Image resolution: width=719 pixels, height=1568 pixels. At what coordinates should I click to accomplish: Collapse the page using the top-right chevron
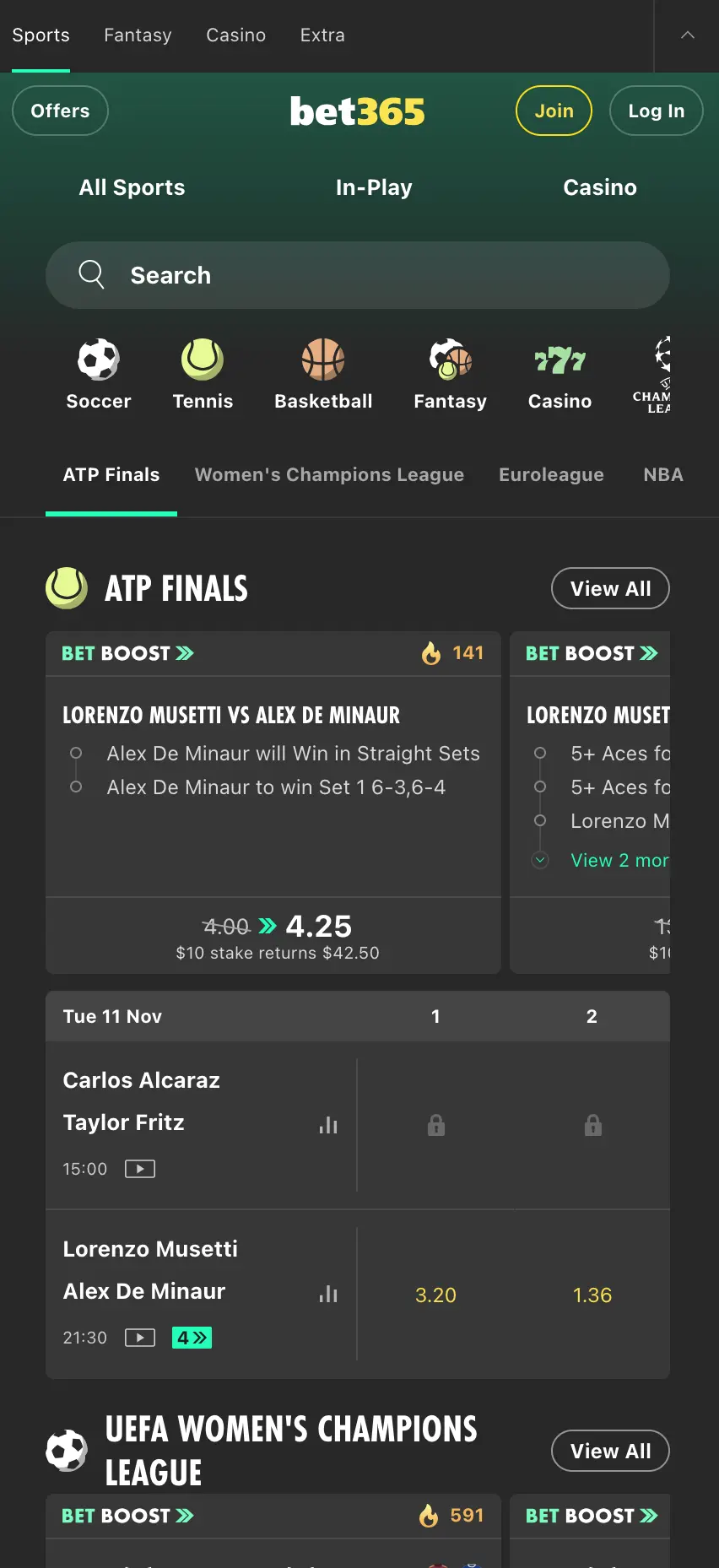tap(689, 35)
